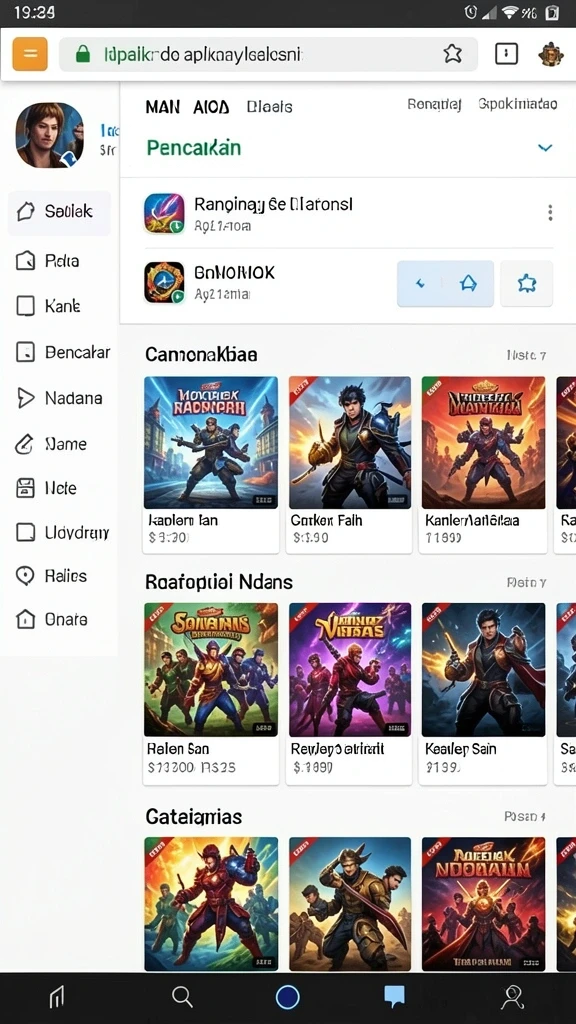The height and width of the screenshot is (1024, 576).
Task: Switch to the AIOA tab
Action: tap(211, 107)
